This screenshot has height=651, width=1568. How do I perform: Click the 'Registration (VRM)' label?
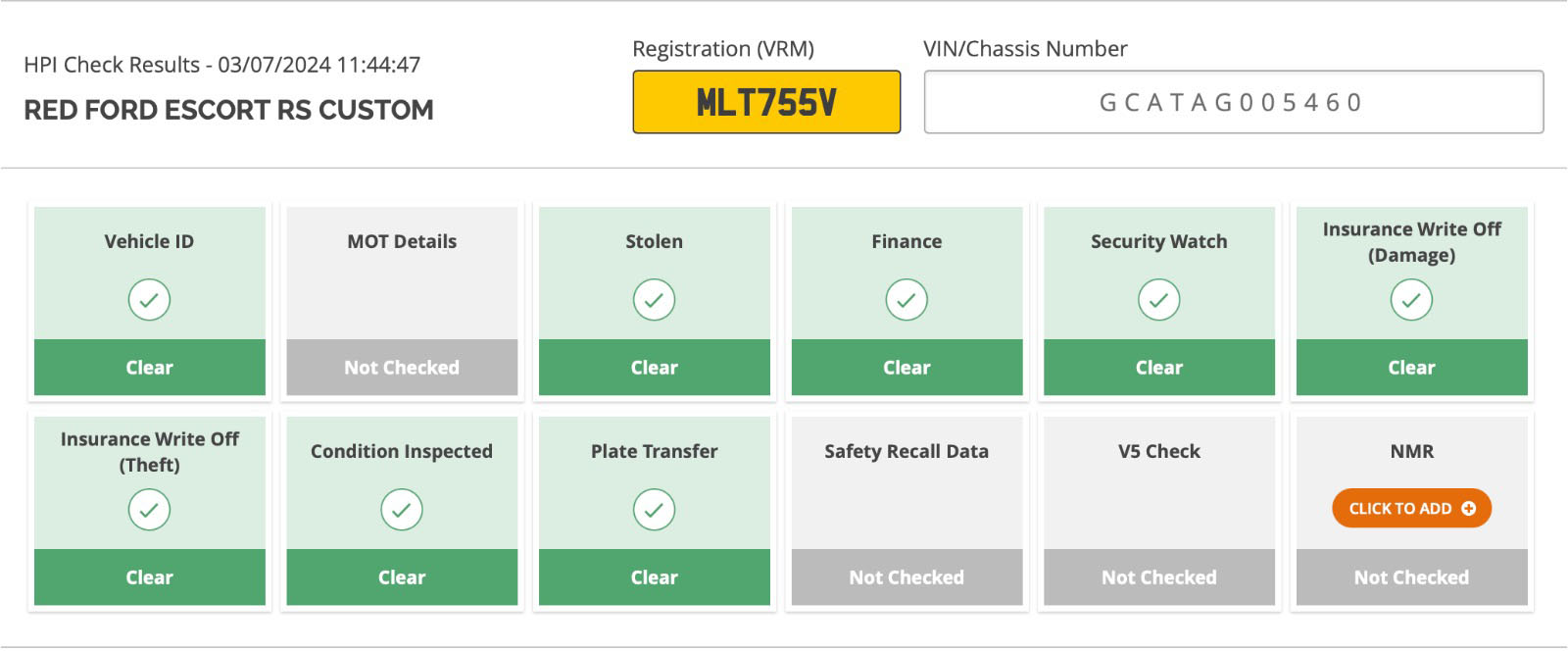723,49
